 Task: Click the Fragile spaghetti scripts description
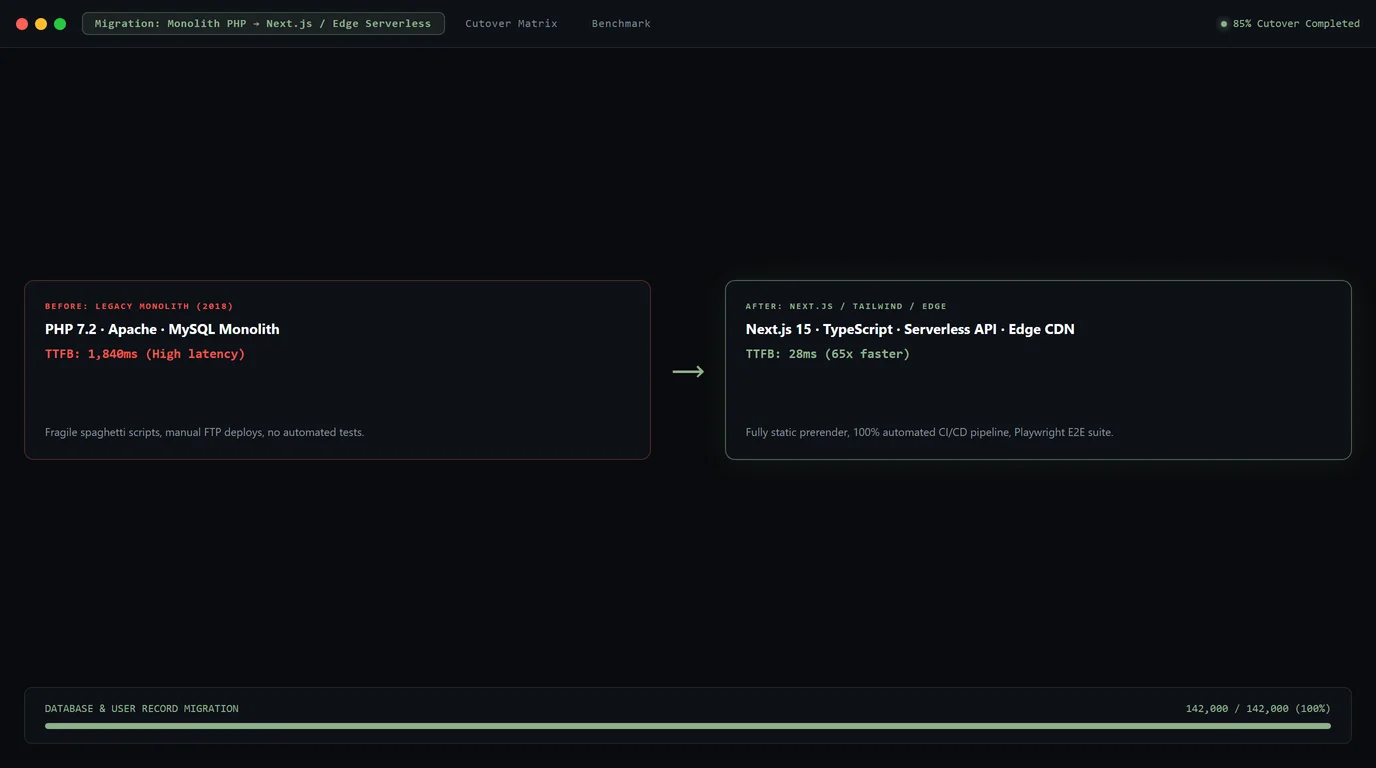(205, 432)
